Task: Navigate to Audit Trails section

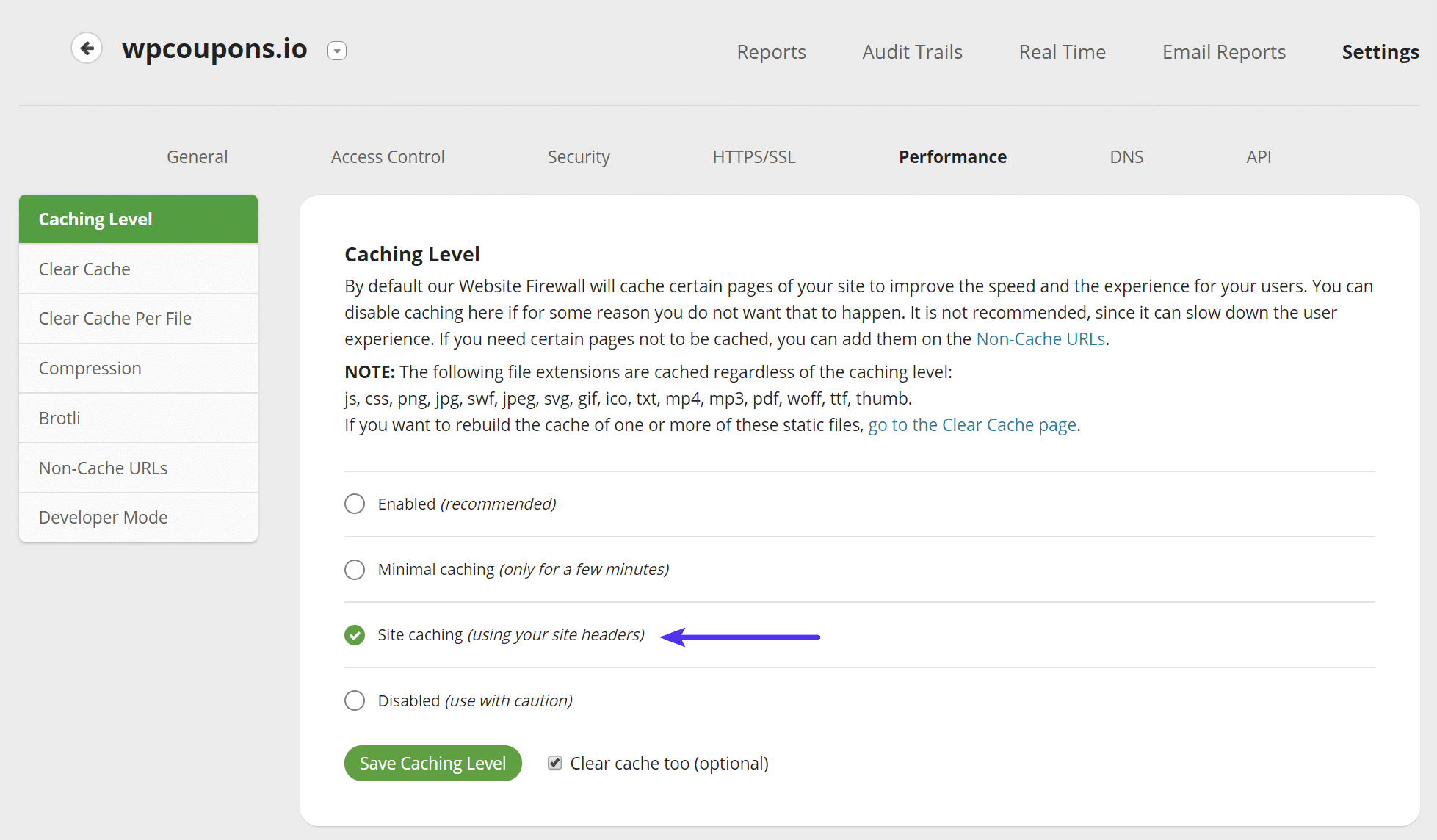Action: 913,51
